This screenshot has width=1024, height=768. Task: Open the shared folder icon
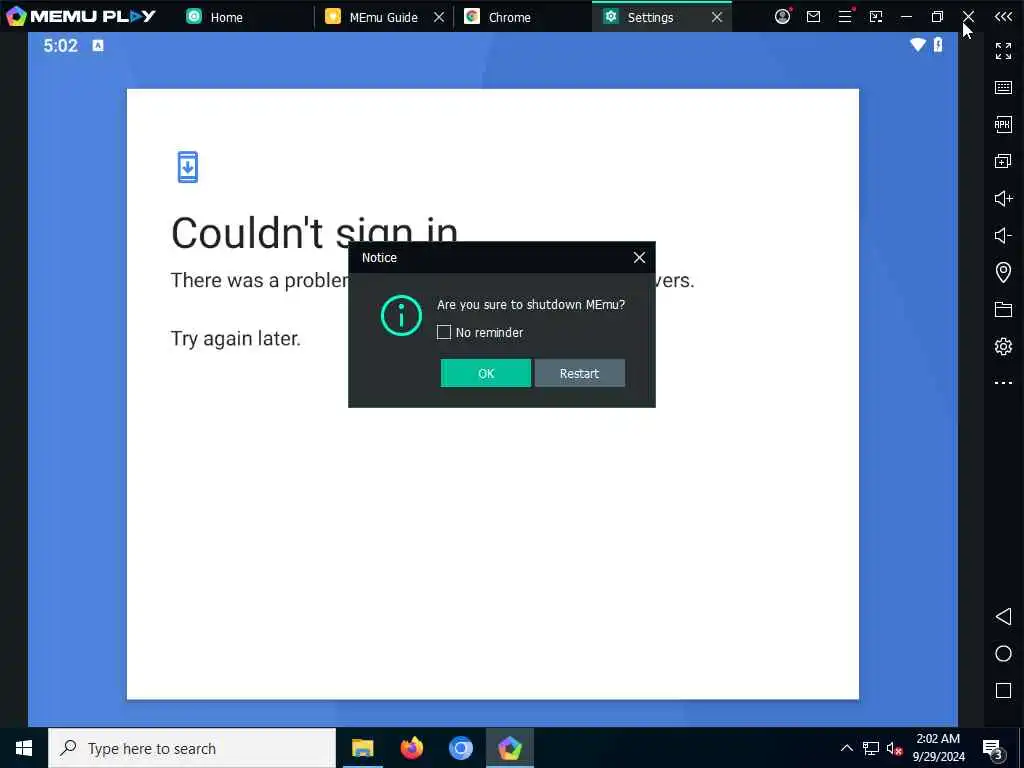coord(1003,309)
